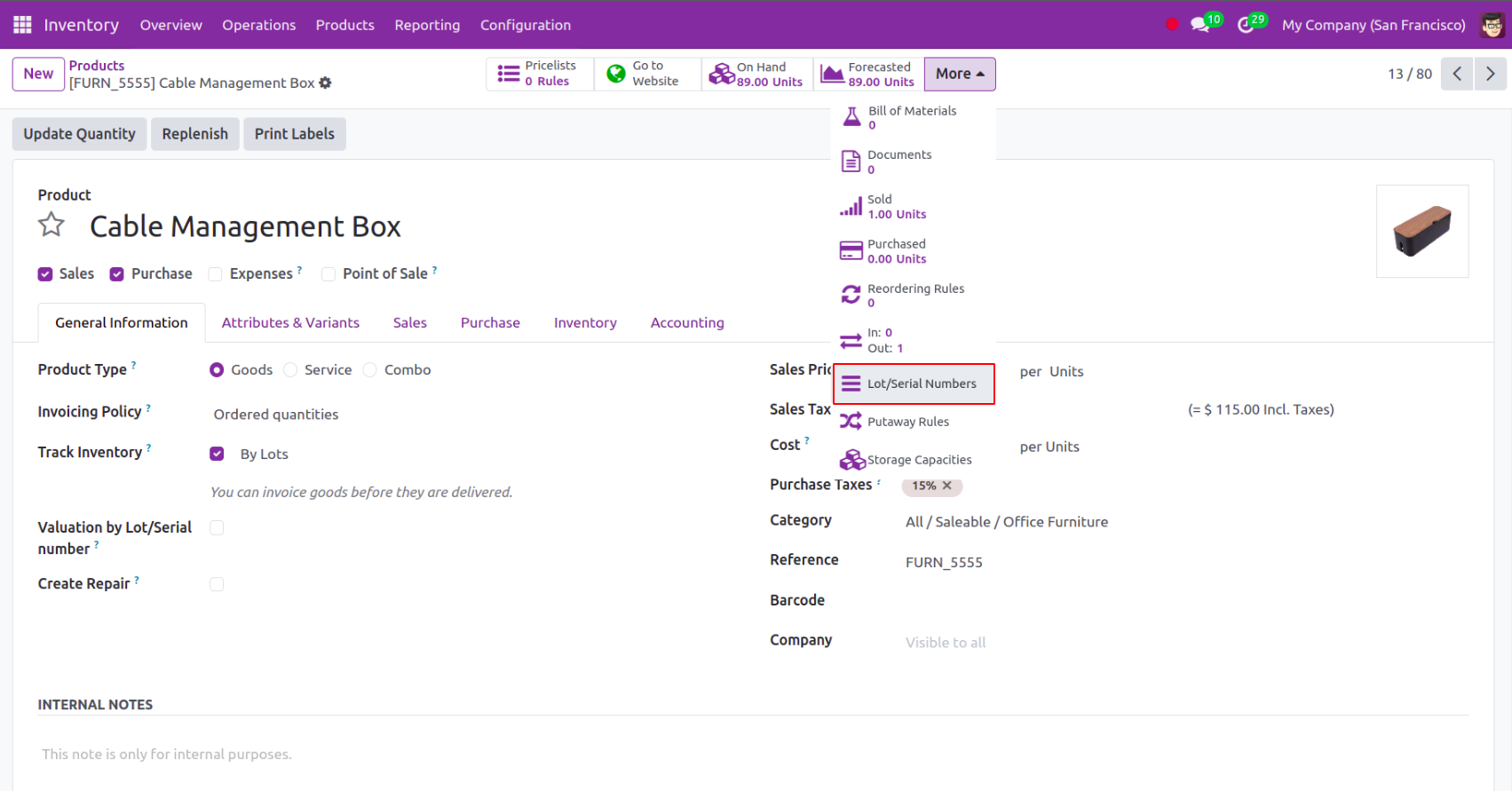The image size is (1512, 791).
Task: Open the Products menu
Action: 345,25
